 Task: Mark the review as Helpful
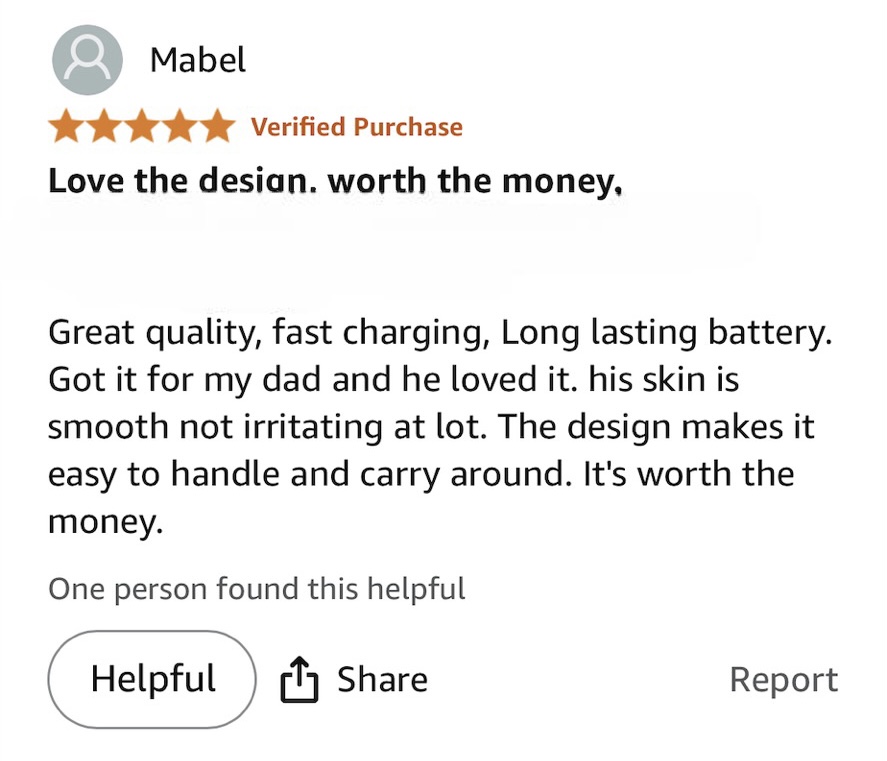coord(152,679)
